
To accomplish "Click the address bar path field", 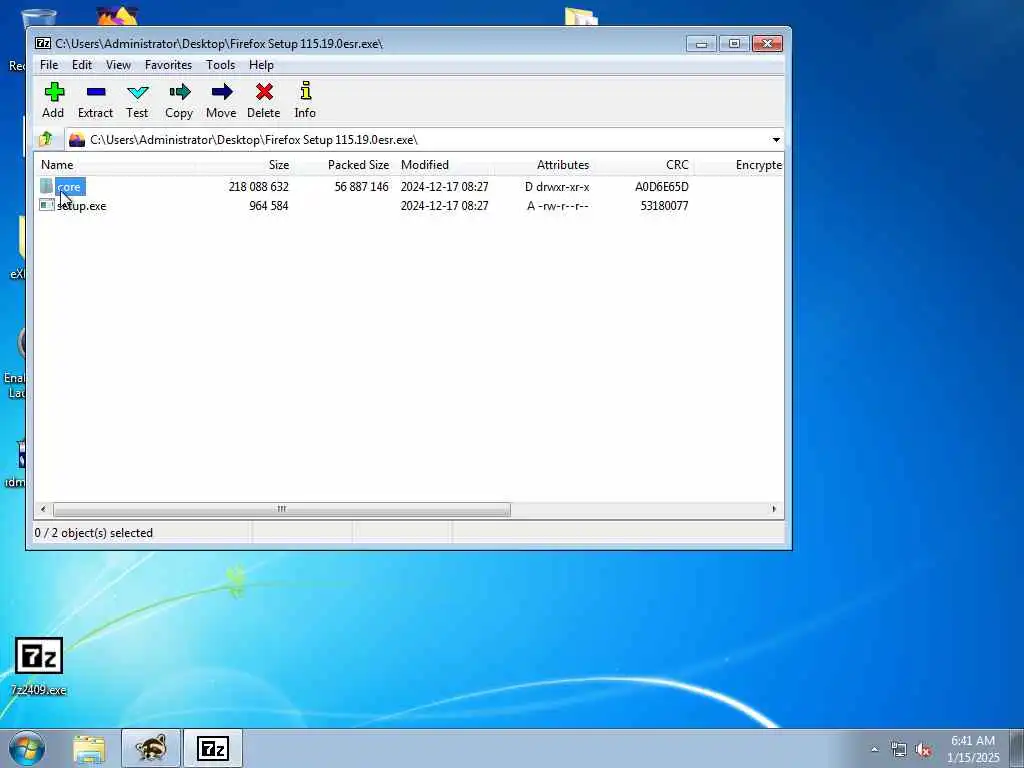I will click(417, 140).
